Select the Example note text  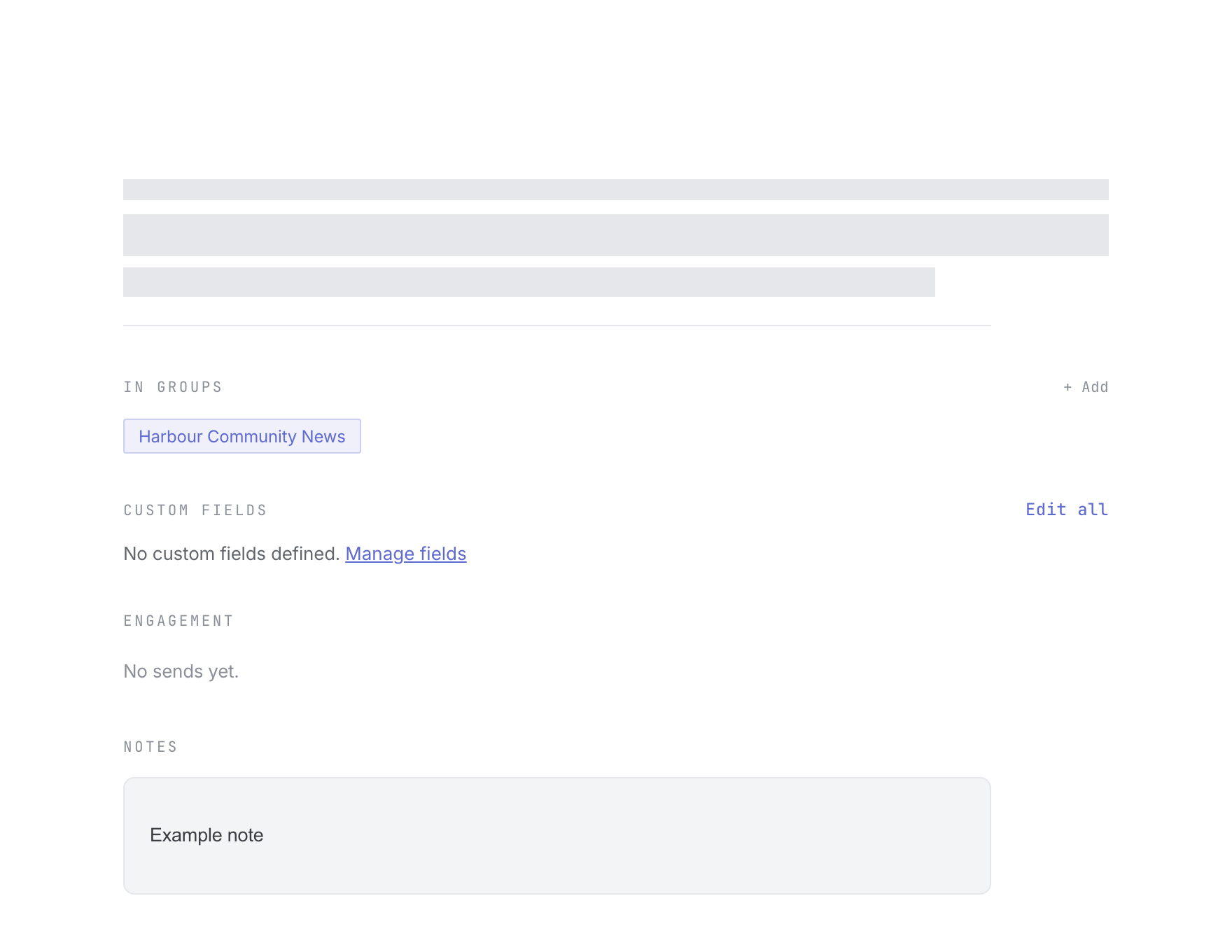click(206, 835)
